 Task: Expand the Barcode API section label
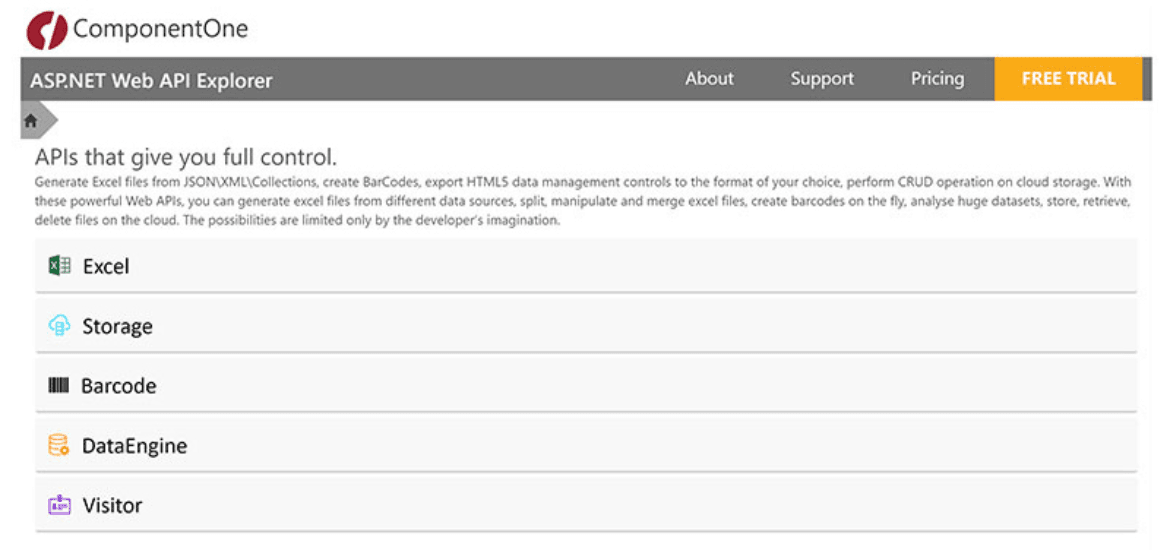pos(119,386)
